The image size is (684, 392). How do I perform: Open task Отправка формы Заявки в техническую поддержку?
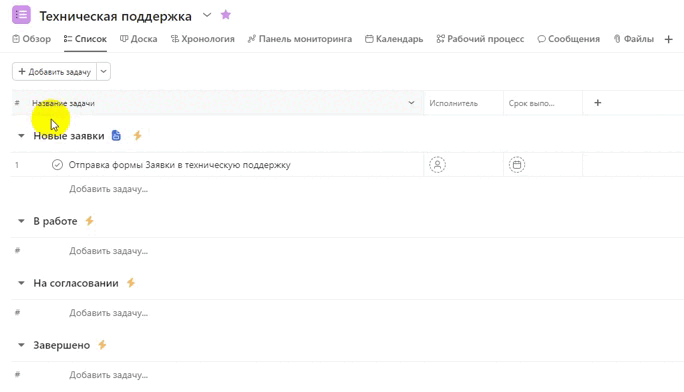[179, 165]
